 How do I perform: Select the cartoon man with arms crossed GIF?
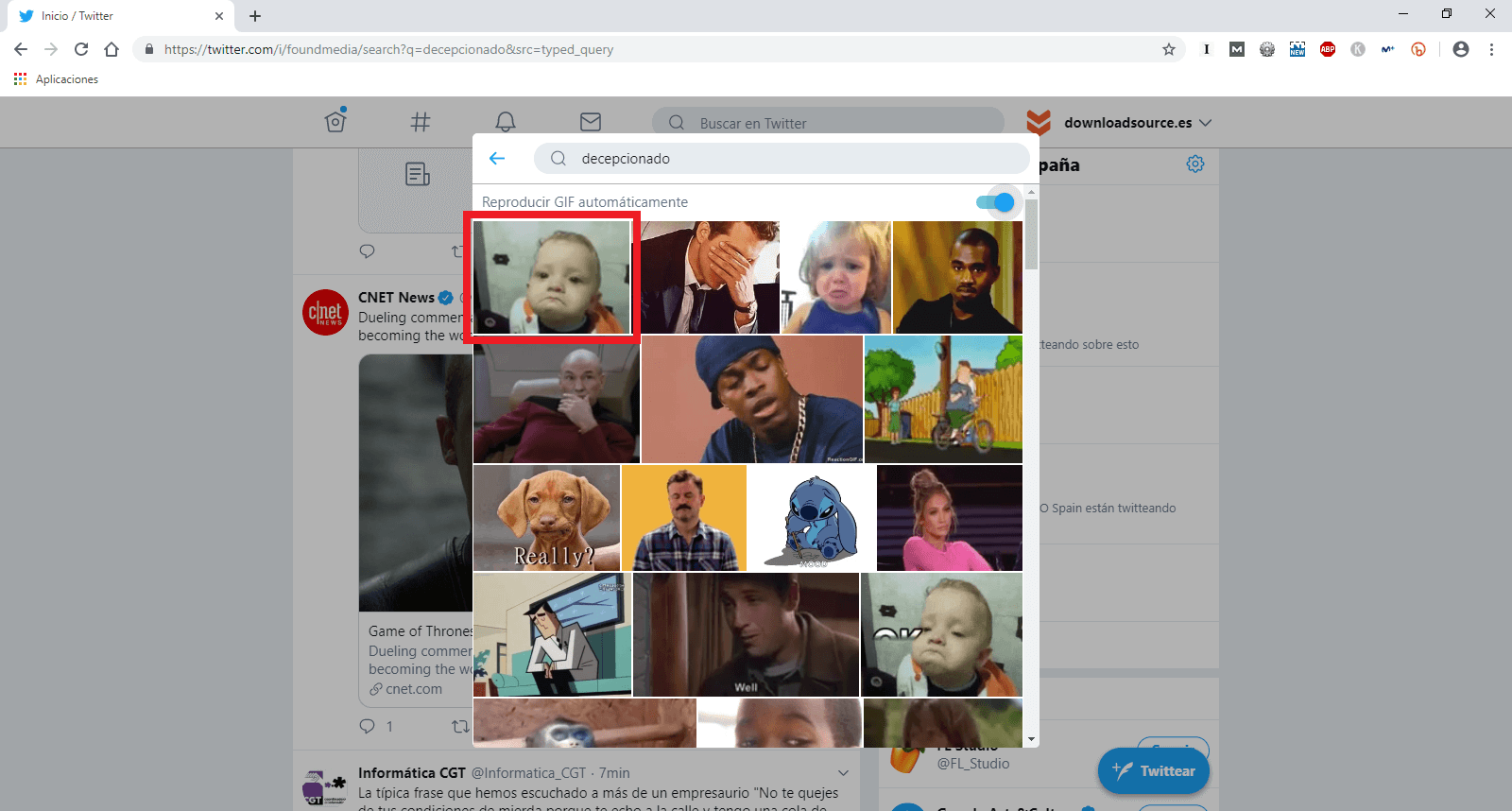tap(552, 634)
